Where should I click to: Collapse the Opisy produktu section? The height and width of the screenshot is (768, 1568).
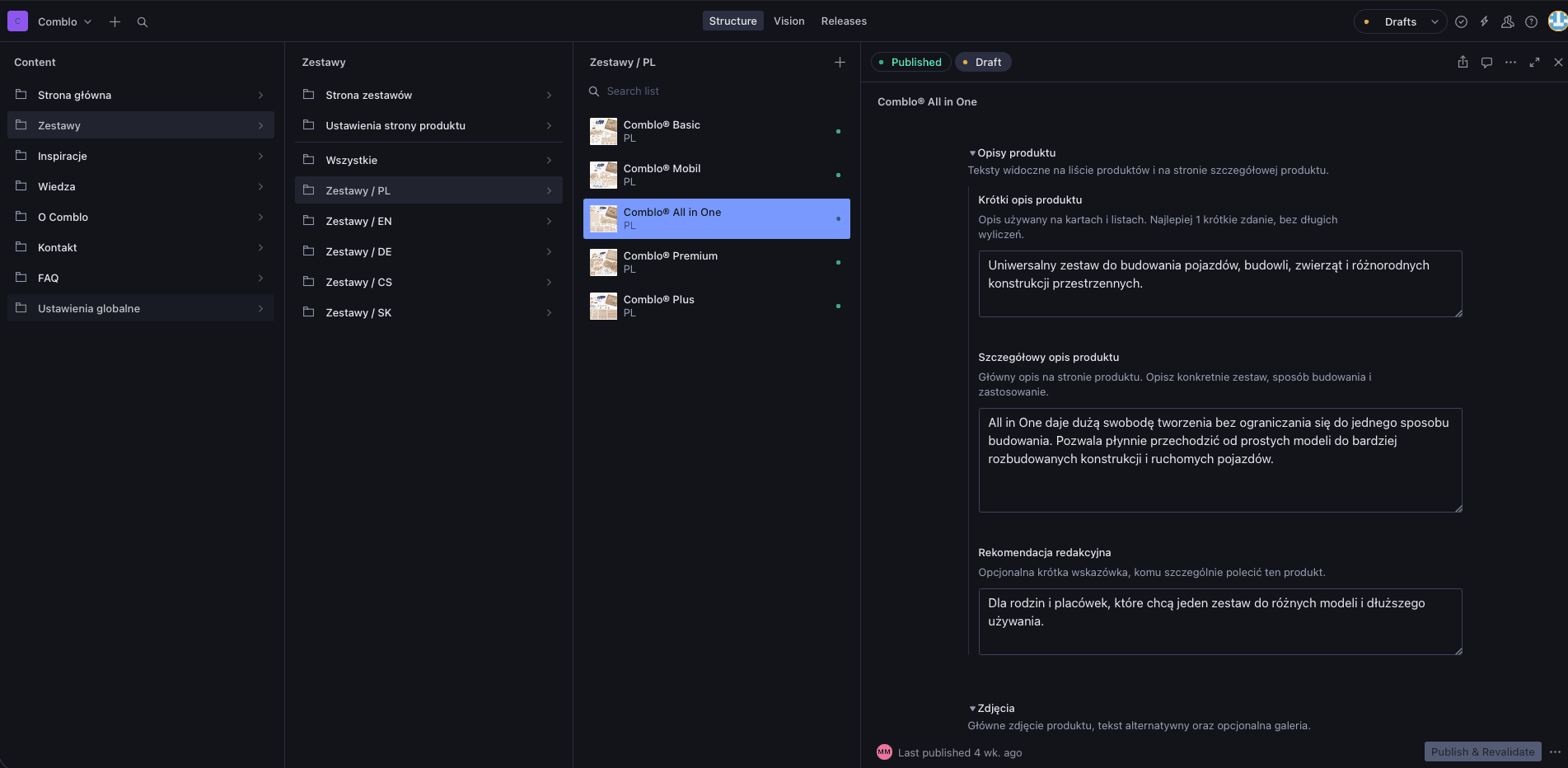click(1012, 152)
